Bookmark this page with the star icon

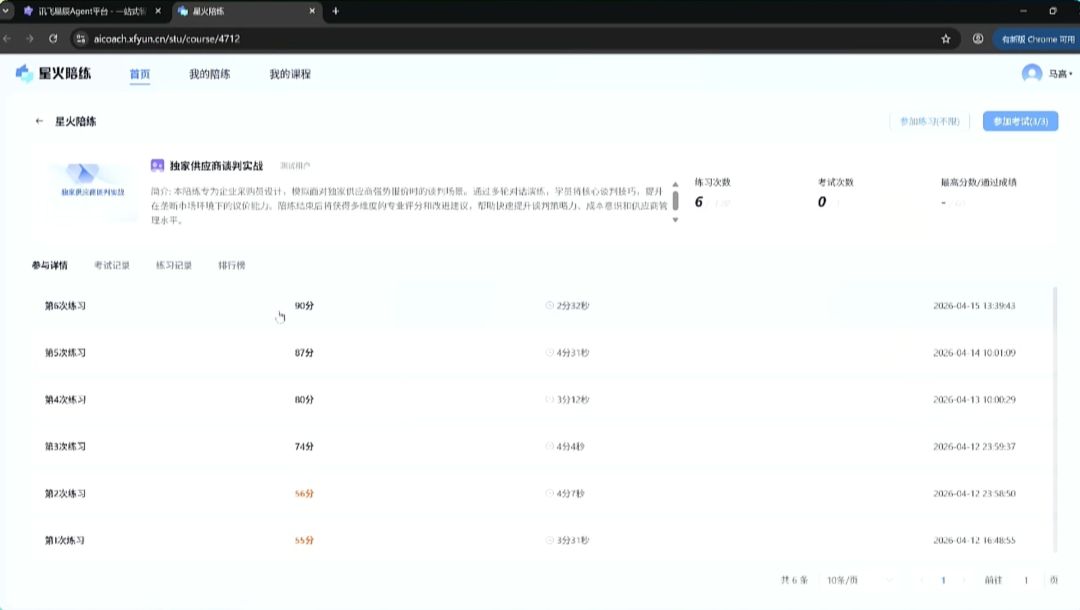pos(945,39)
